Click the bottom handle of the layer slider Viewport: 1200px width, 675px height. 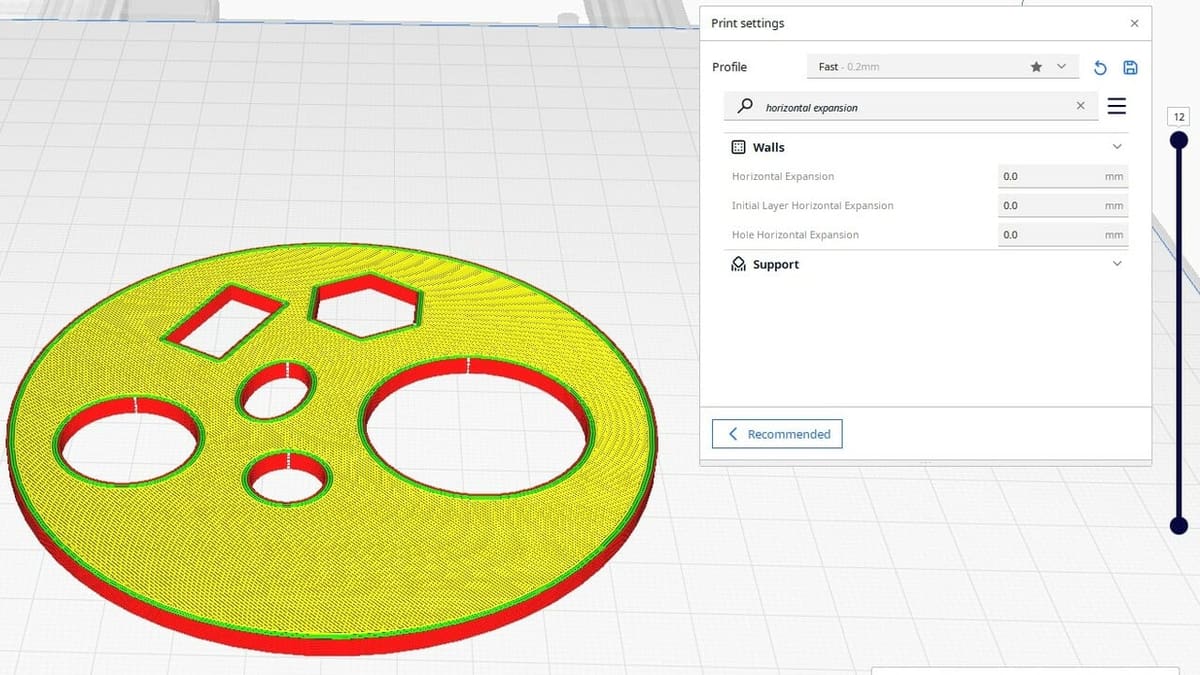[1178, 525]
